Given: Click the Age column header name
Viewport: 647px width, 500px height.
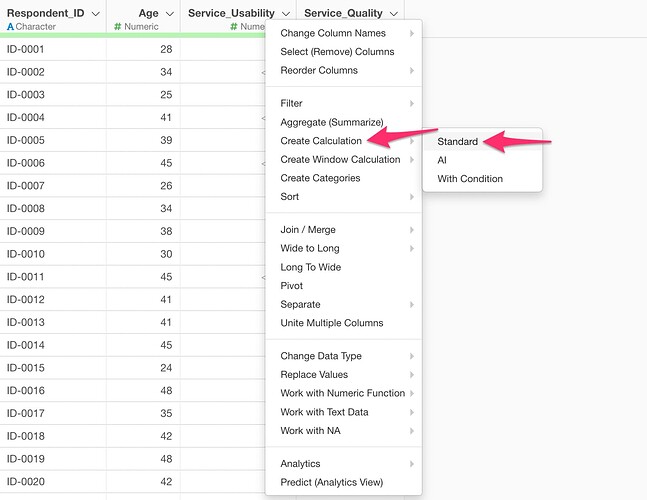Looking at the screenshot, I should [x=149, y=13].
